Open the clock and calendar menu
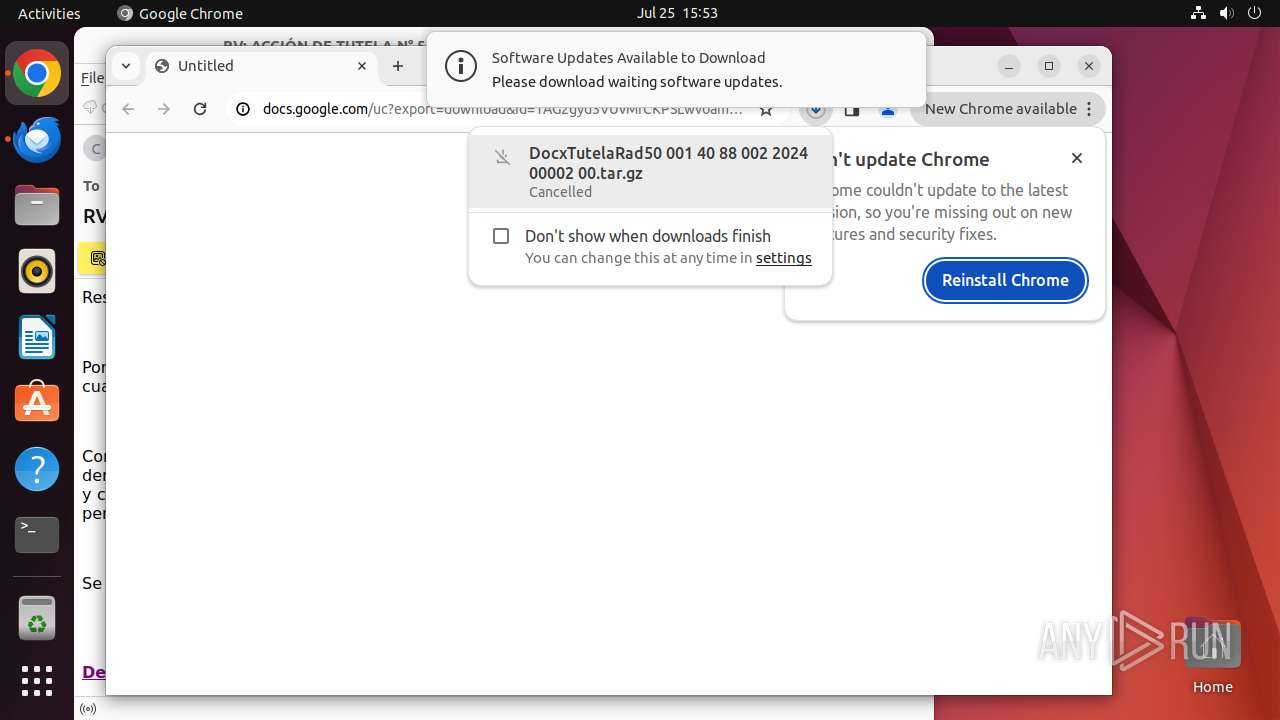 coord(677,13)
